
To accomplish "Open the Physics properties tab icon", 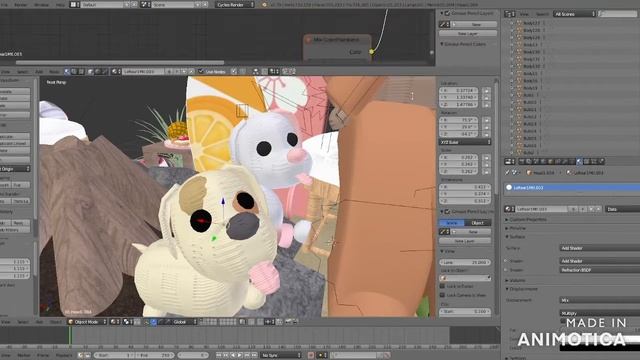I will coord(601,161).
